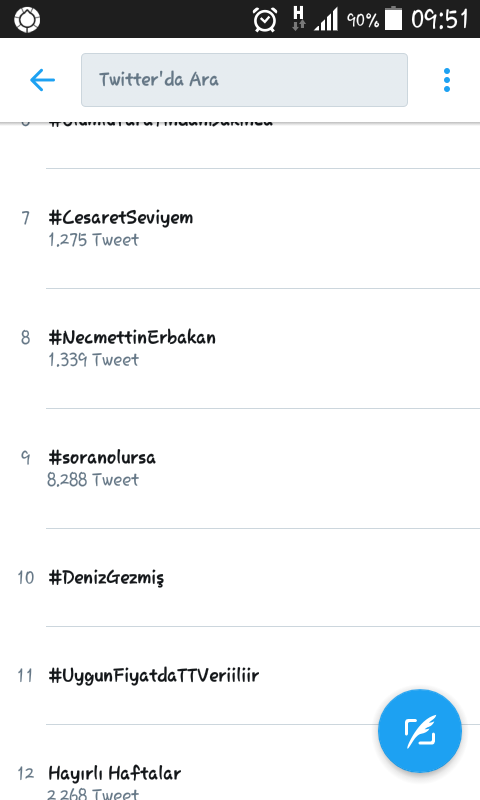480x800 pixels.
Task: Tap the battery status icon
Action: (393, 18)
